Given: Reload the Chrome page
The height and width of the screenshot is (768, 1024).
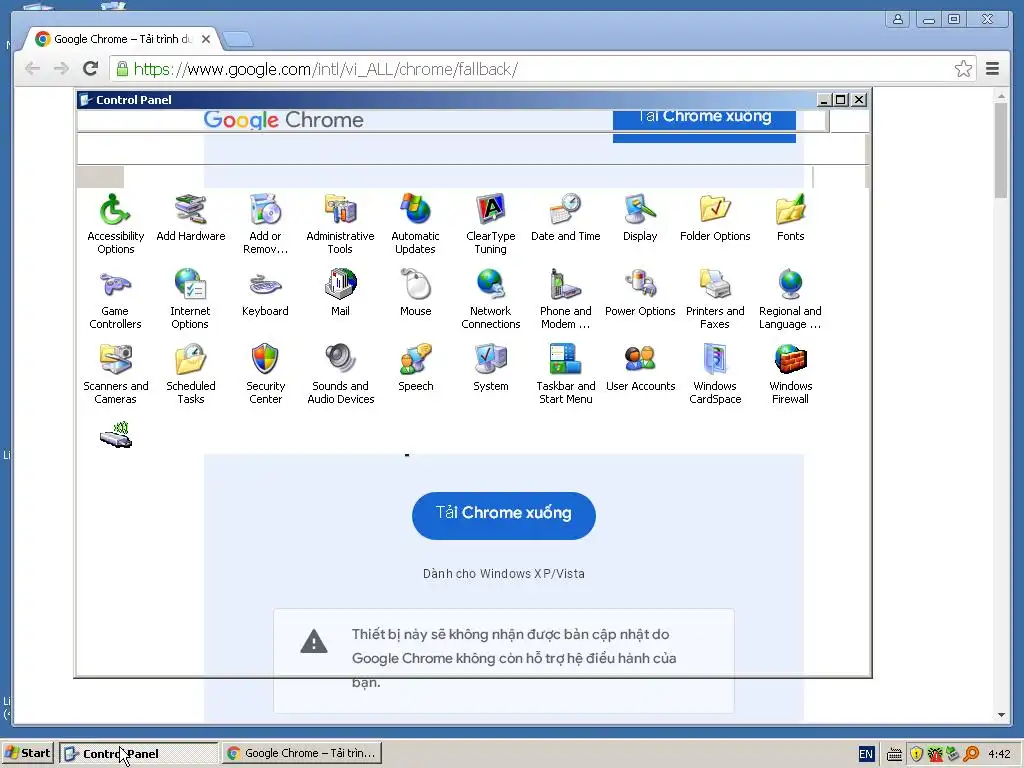Looking at the screenshot, I should 91,69.
